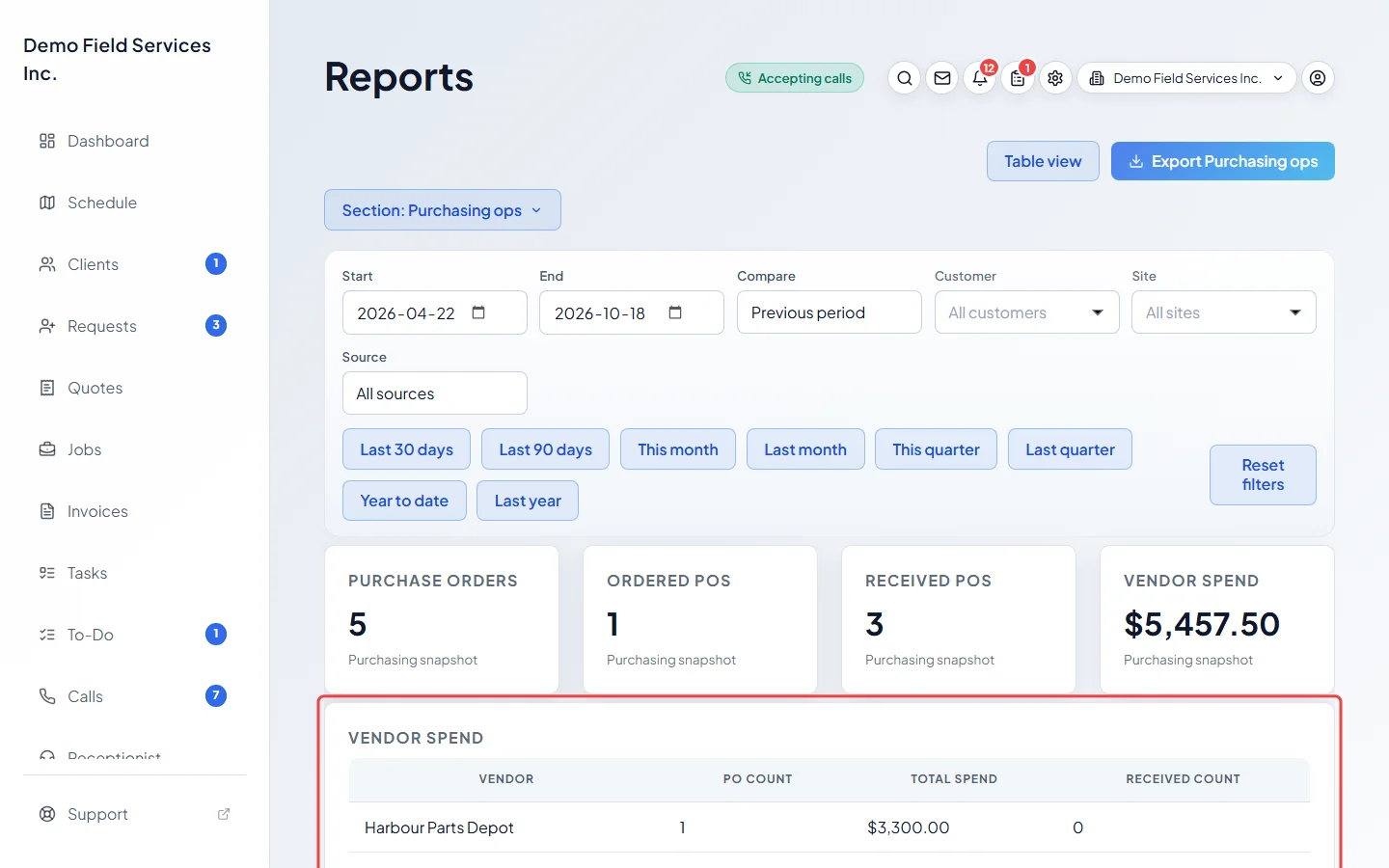Open the Demo Field Services Inc. company switcher
This screenshot has height=868, width=1389.
(1186, 78)
